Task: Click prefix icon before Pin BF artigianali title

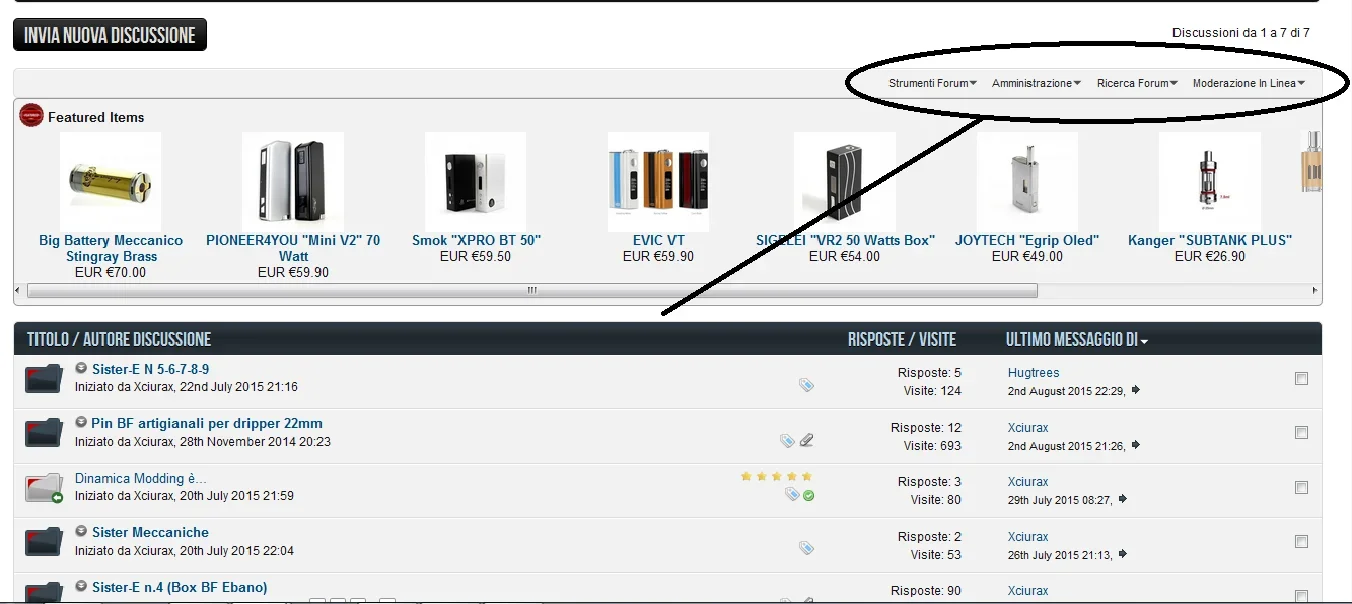Action: coord(81,422)
